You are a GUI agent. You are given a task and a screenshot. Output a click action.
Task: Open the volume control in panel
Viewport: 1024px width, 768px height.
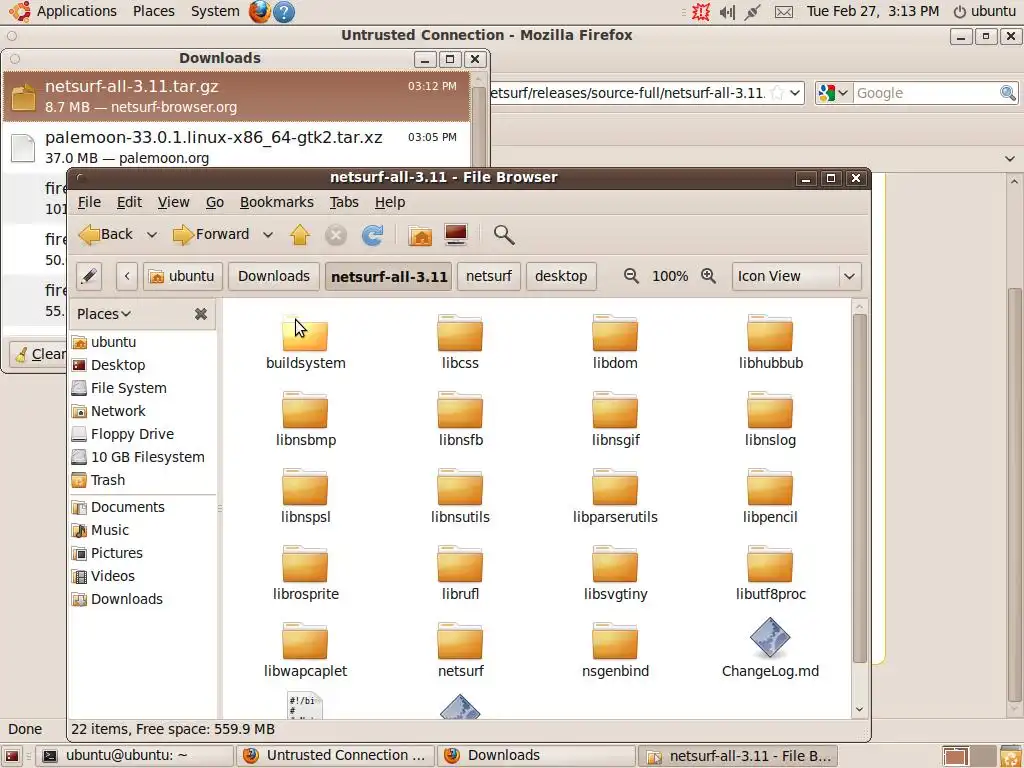pyautogui.click(x=727, y=12)
